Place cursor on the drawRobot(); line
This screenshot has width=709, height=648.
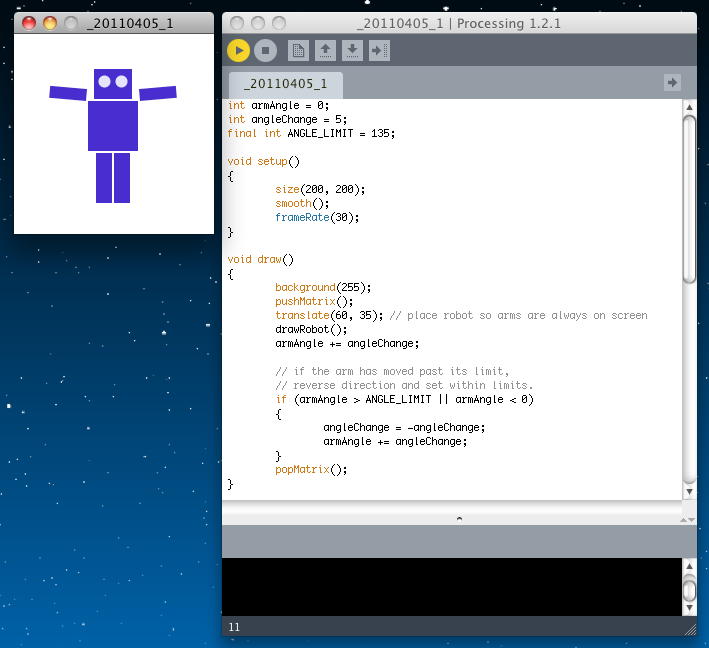(x=311, y=329)
